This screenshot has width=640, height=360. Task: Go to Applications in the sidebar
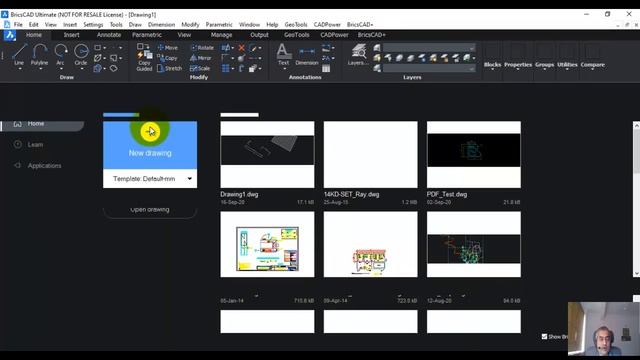click(44, 165)
